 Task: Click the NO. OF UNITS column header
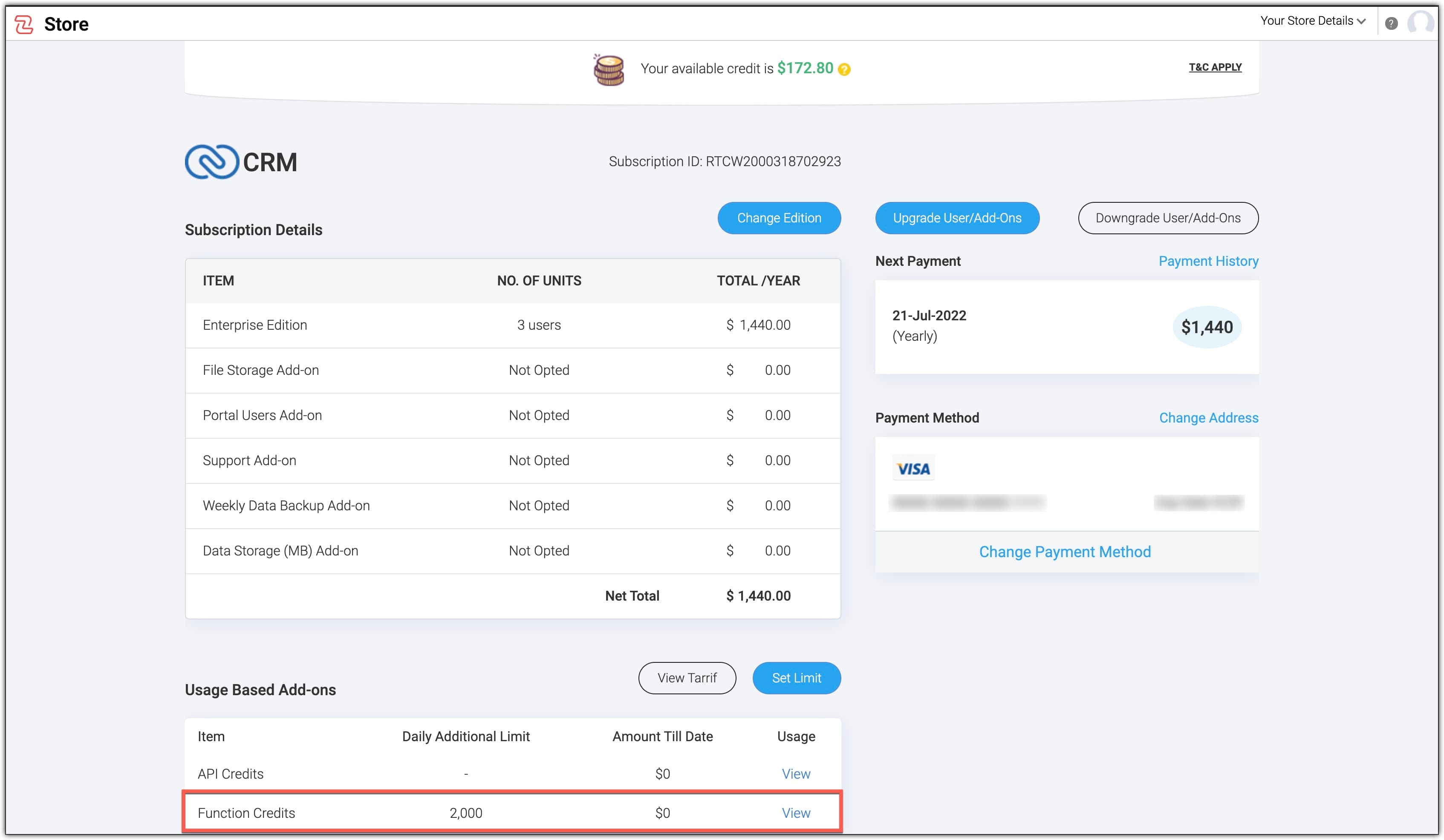pyautogui.click(x=539, y=281)
